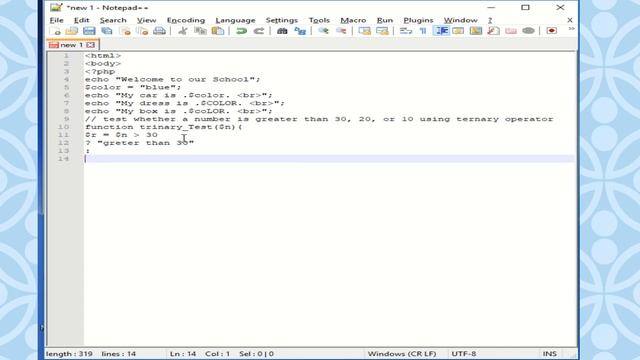The image size is (640, 360).
Task: Click status bar "Windows (CR LF)" field
Action: click(402, 354)
